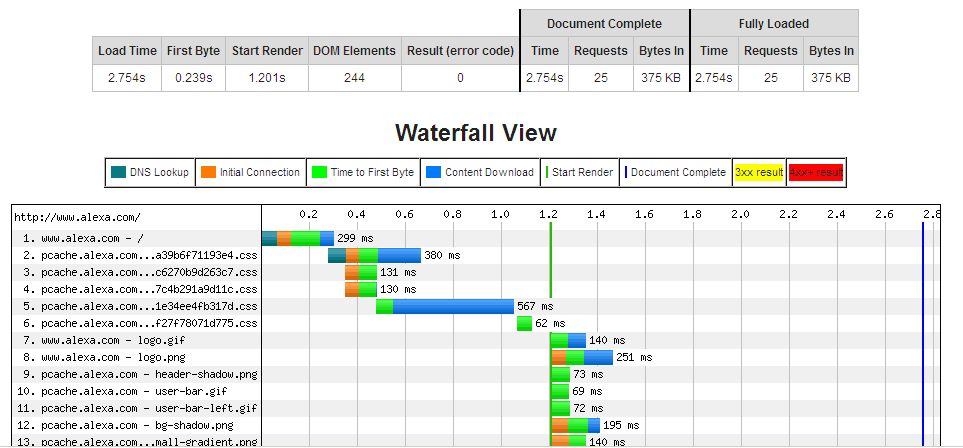Select request 10 user-bar.gif
Screen dimensions: 963x448
(x=136, y=391)
